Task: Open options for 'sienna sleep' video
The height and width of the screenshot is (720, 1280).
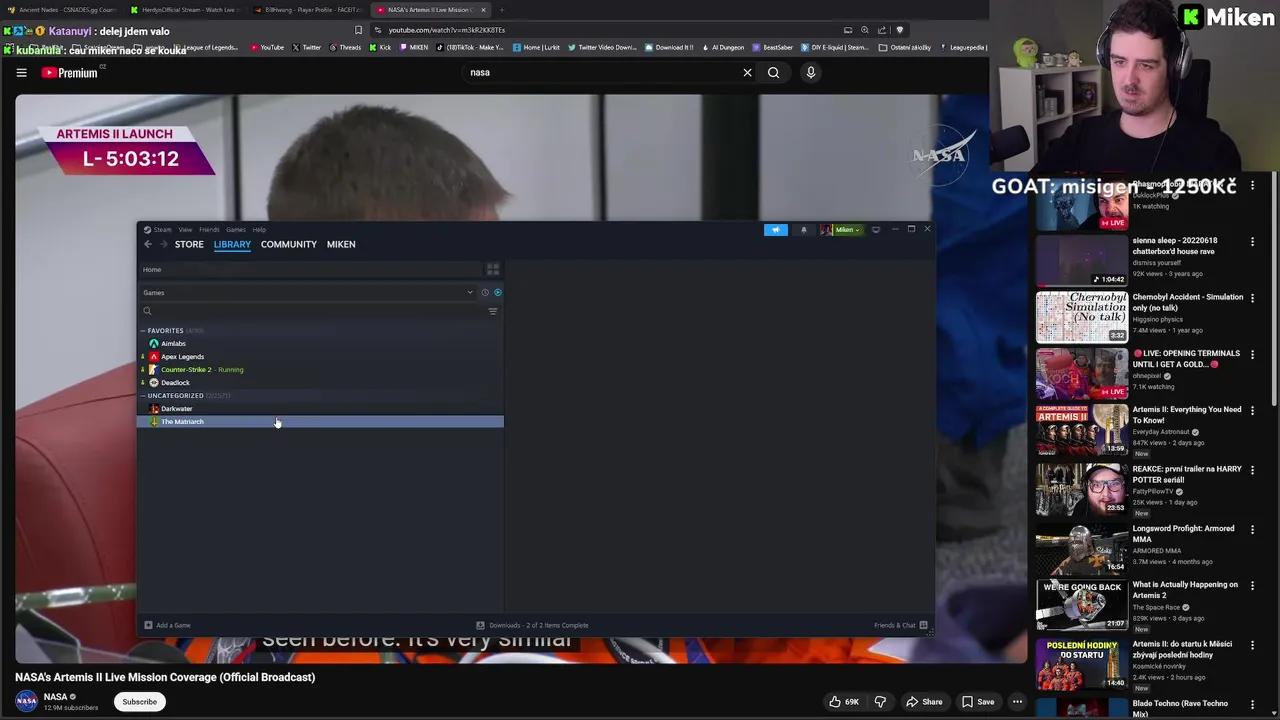Action: coord(1252,242)
